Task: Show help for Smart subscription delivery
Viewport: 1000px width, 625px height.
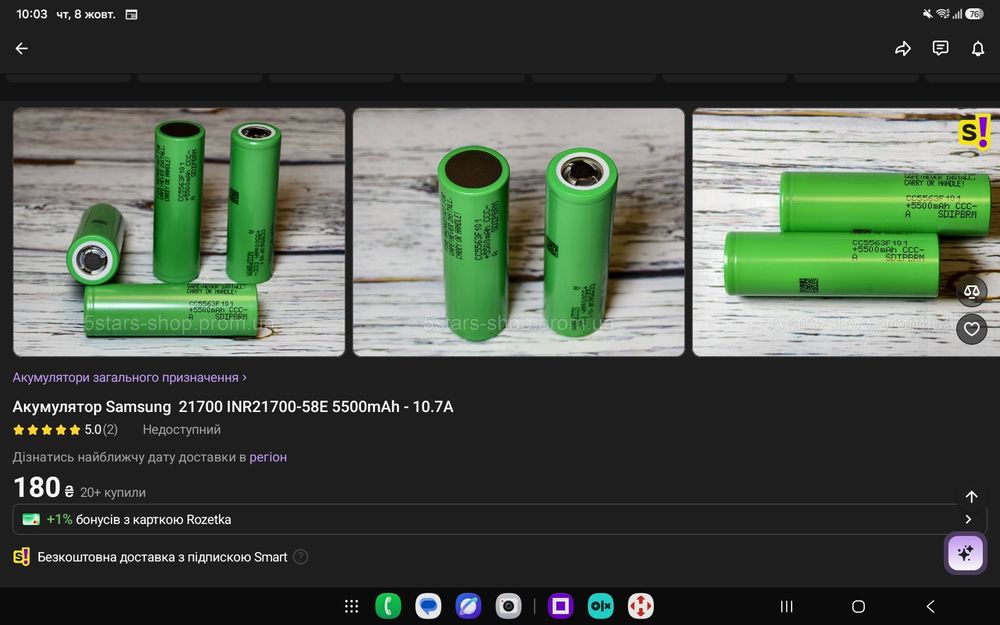Action: 300,557
